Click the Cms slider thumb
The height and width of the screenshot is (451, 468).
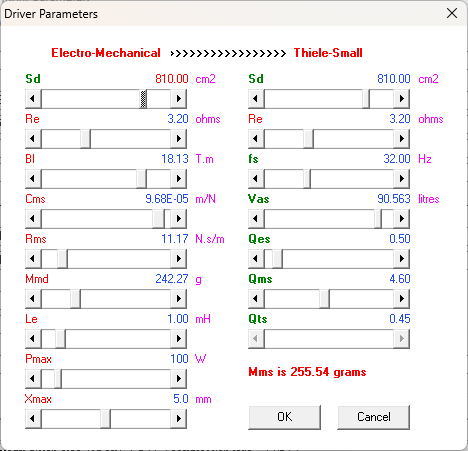click(158, 219)
